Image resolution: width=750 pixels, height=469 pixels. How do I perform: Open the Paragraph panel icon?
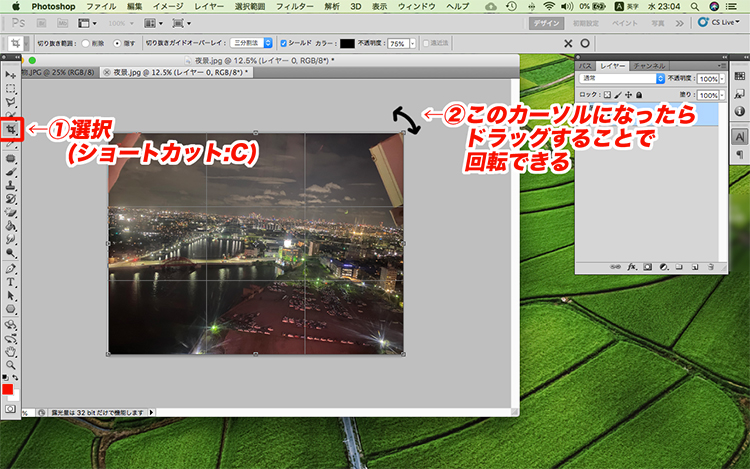tap(739, 154)
